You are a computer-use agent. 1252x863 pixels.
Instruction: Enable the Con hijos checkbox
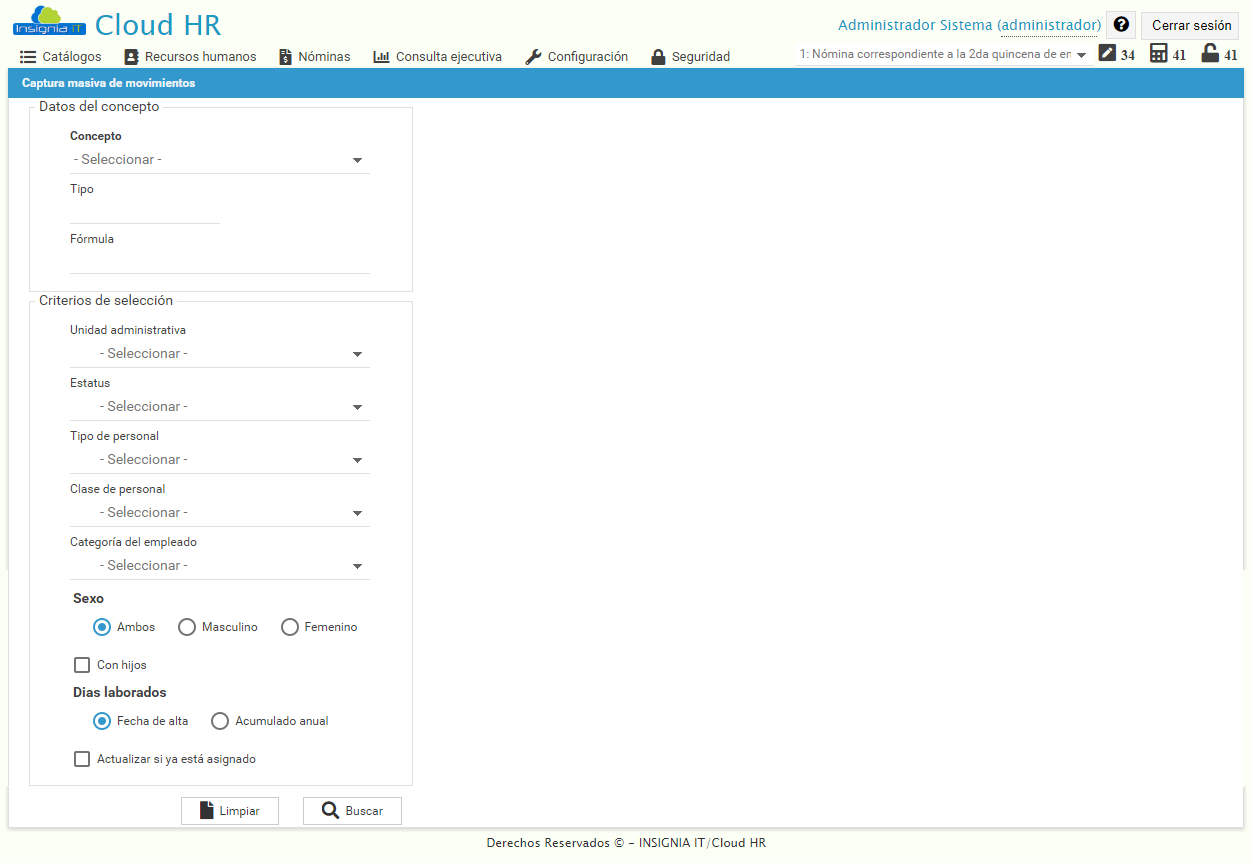coord(82,664)
